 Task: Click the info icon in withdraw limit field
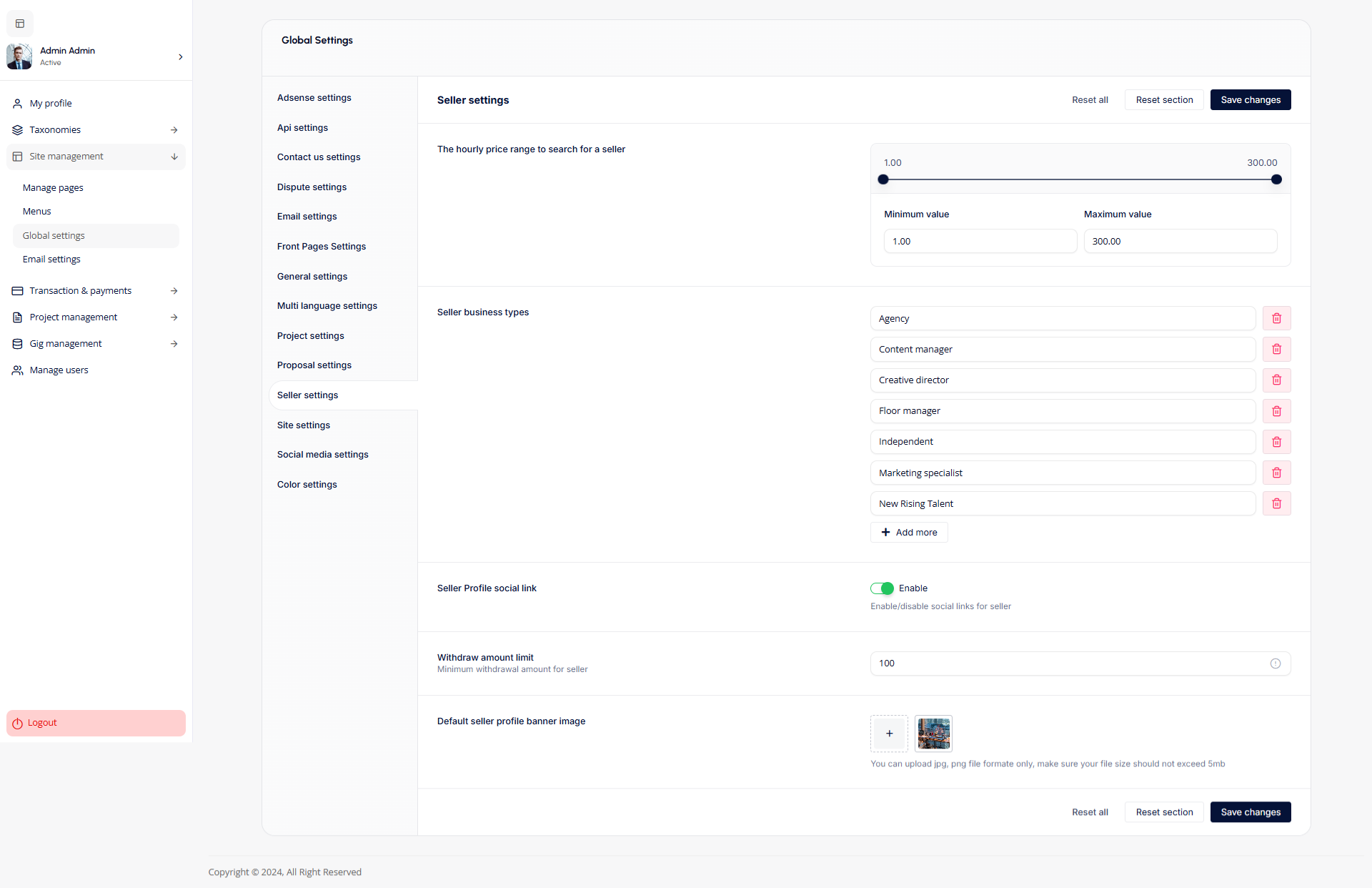click(x=1276, y=663)
